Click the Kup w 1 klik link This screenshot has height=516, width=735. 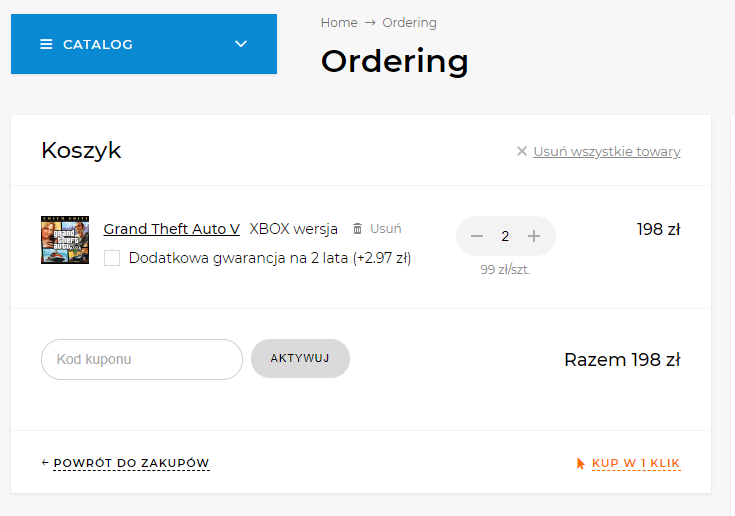636,463
